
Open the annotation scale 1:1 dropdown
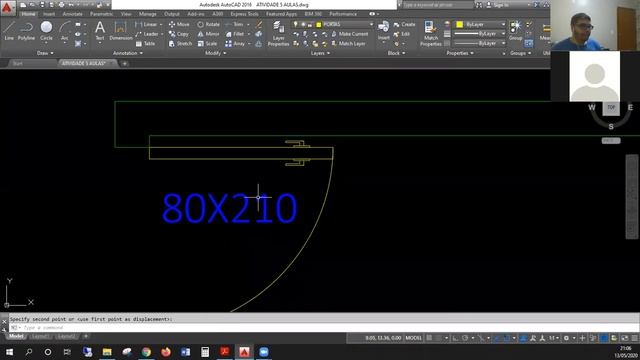click(553, 338)
